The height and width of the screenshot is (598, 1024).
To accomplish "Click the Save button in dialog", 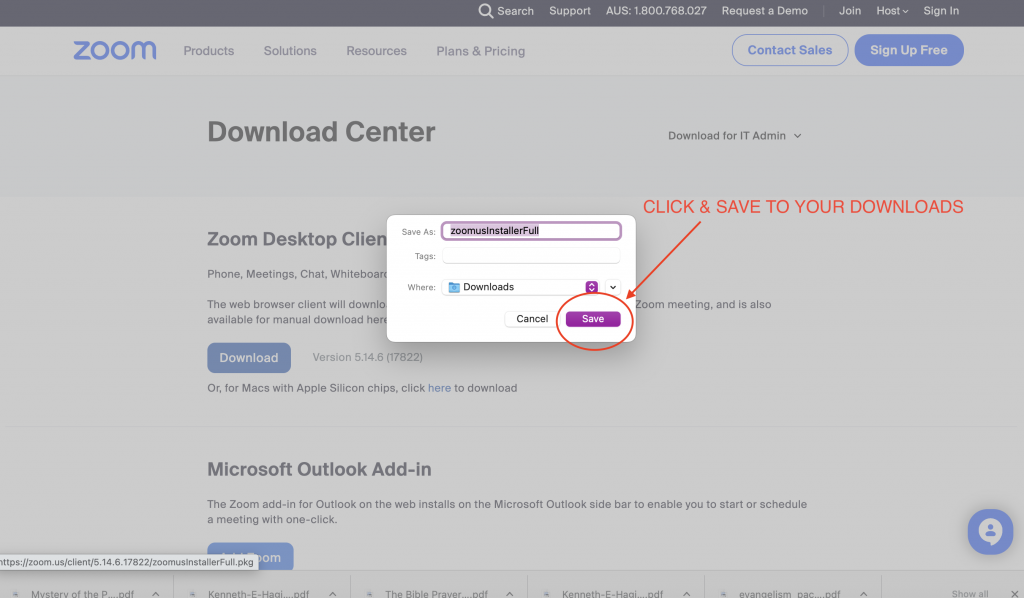I will point(593,319).
